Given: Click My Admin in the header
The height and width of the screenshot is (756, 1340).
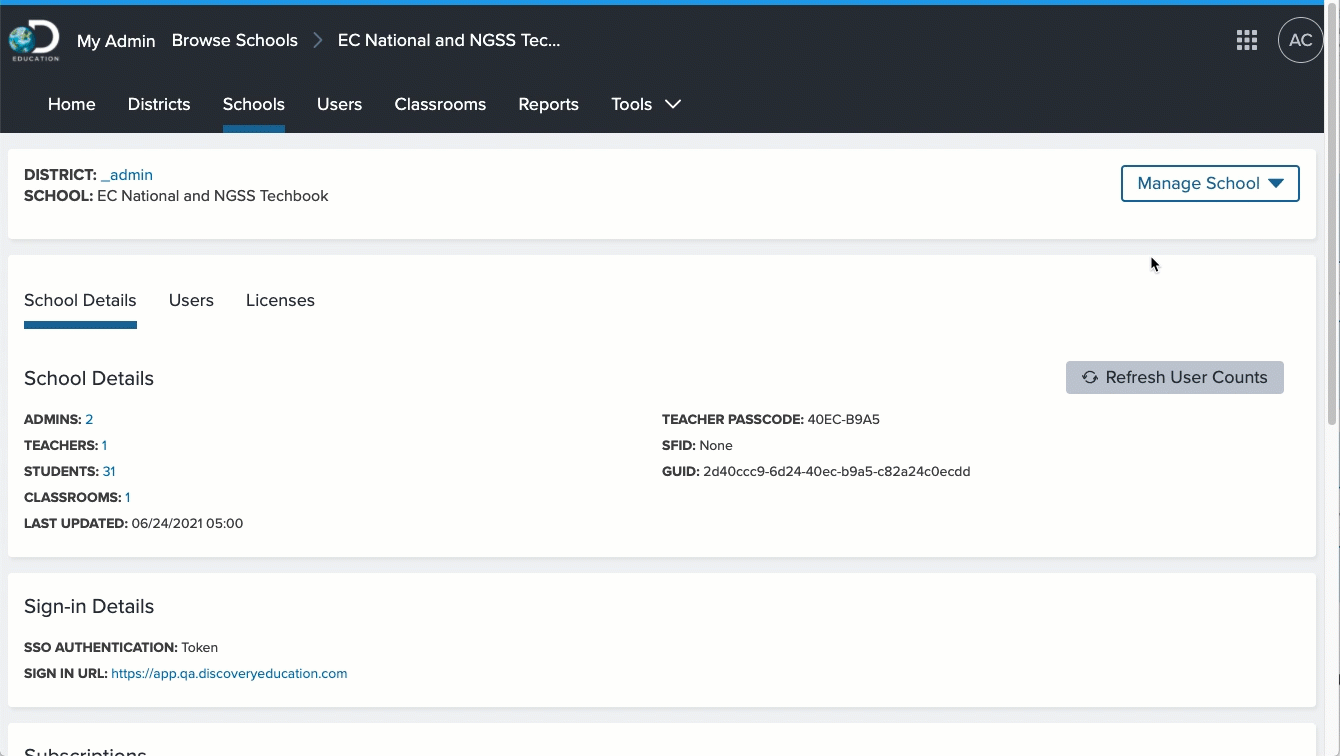Looking at the screenshot, I should (x=116, y=41).
